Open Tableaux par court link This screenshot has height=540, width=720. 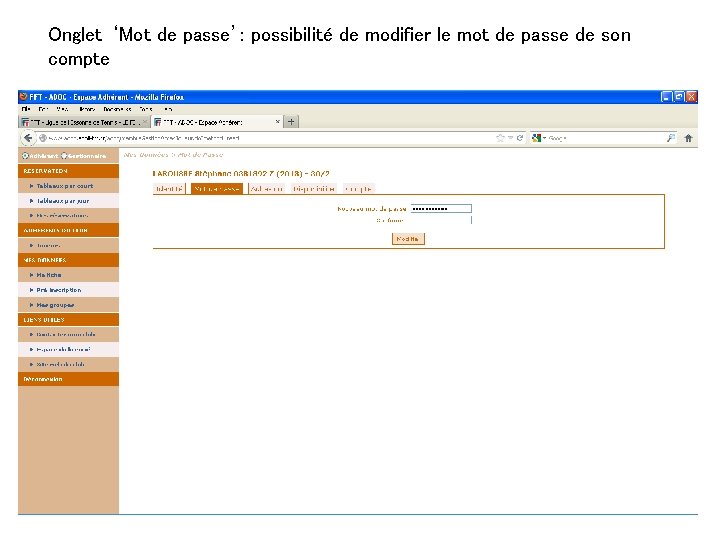65,186
